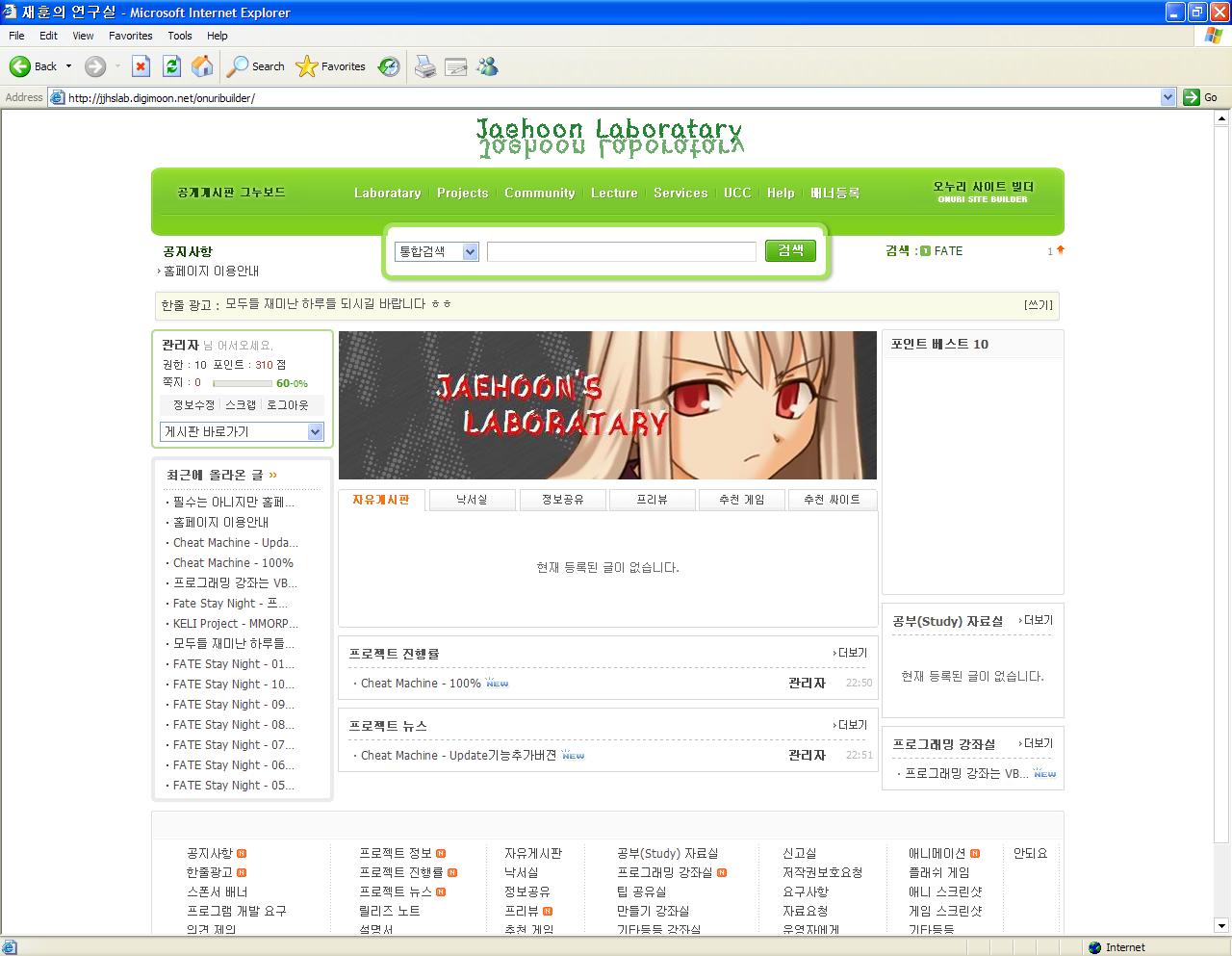Click 더보기 for 프로그래밍 강좌실
Screen dimensions: 1232x956
[x=1036, y=743]
